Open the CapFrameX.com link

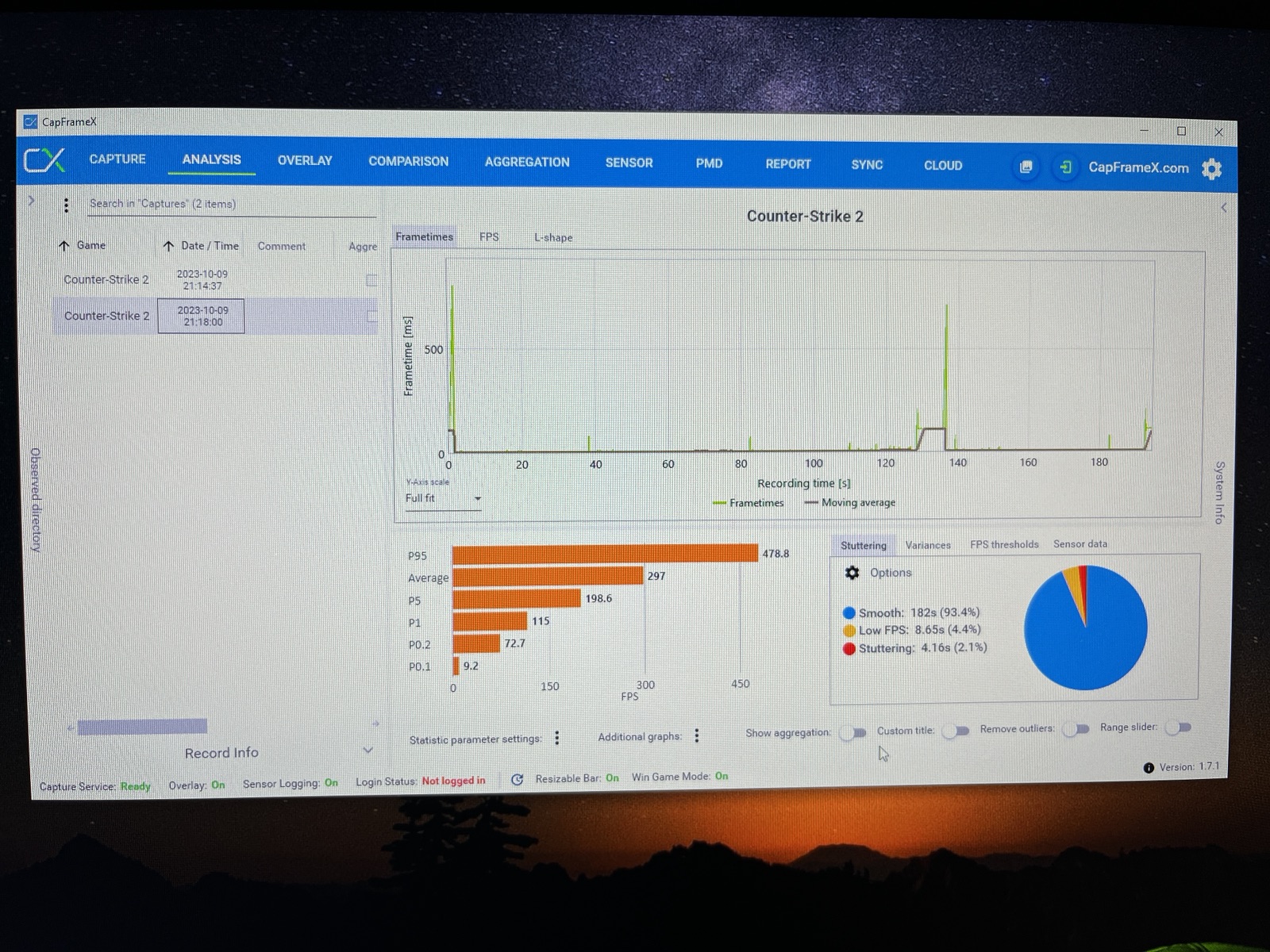coord(1138,167)
